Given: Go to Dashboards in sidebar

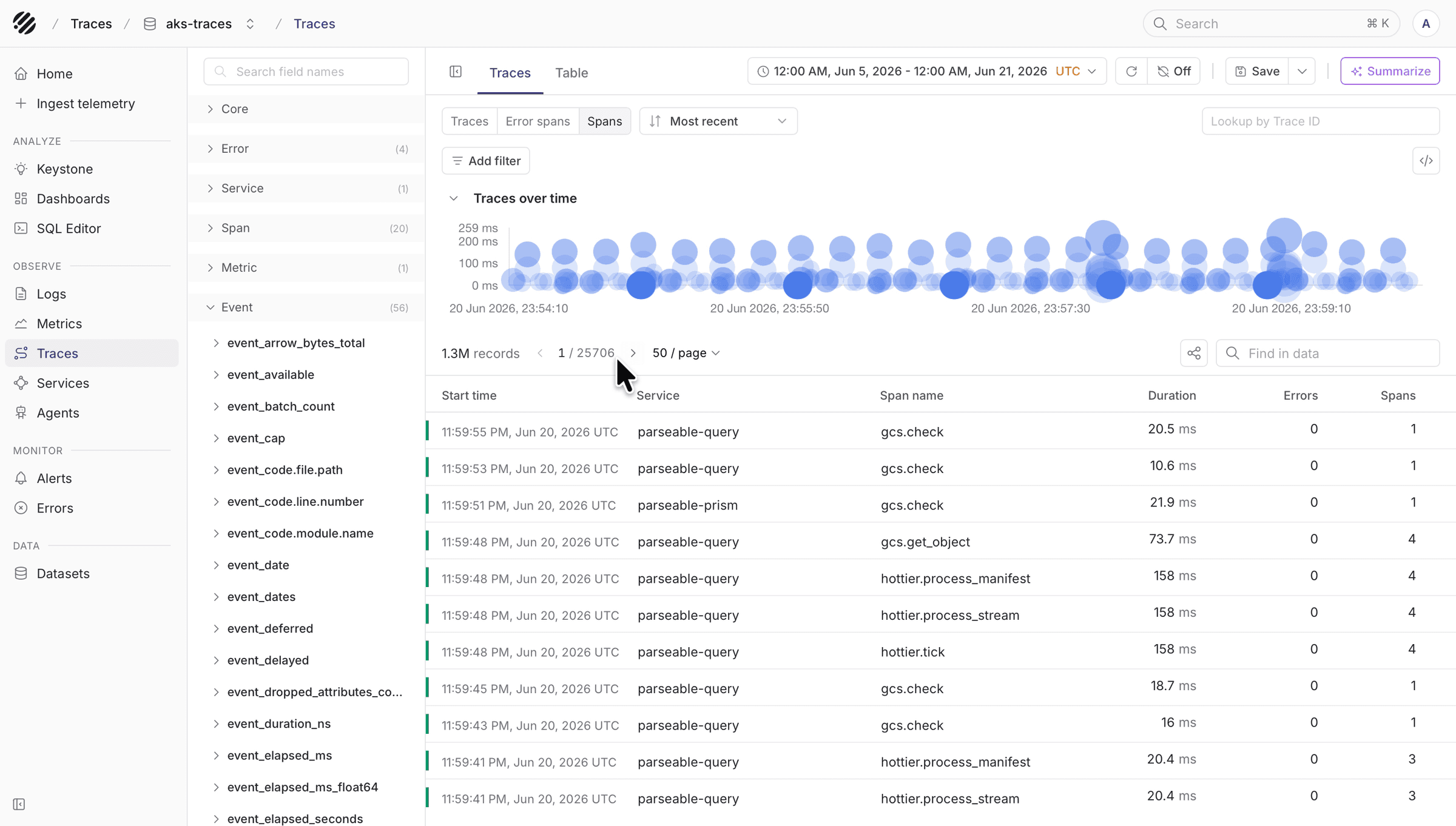Looking at the screenshot, I should tap(92, 198).
